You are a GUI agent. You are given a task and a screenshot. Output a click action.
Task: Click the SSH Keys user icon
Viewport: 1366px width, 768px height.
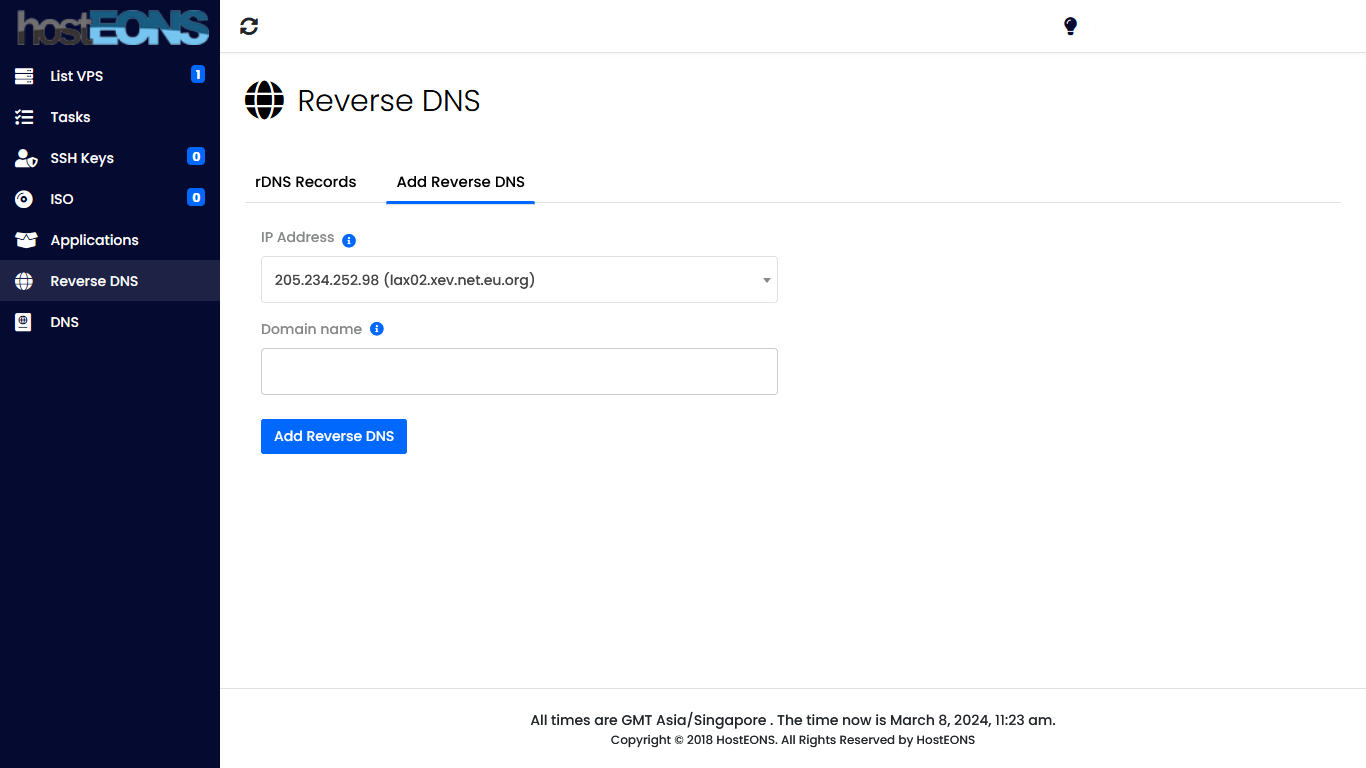point(25,158)
